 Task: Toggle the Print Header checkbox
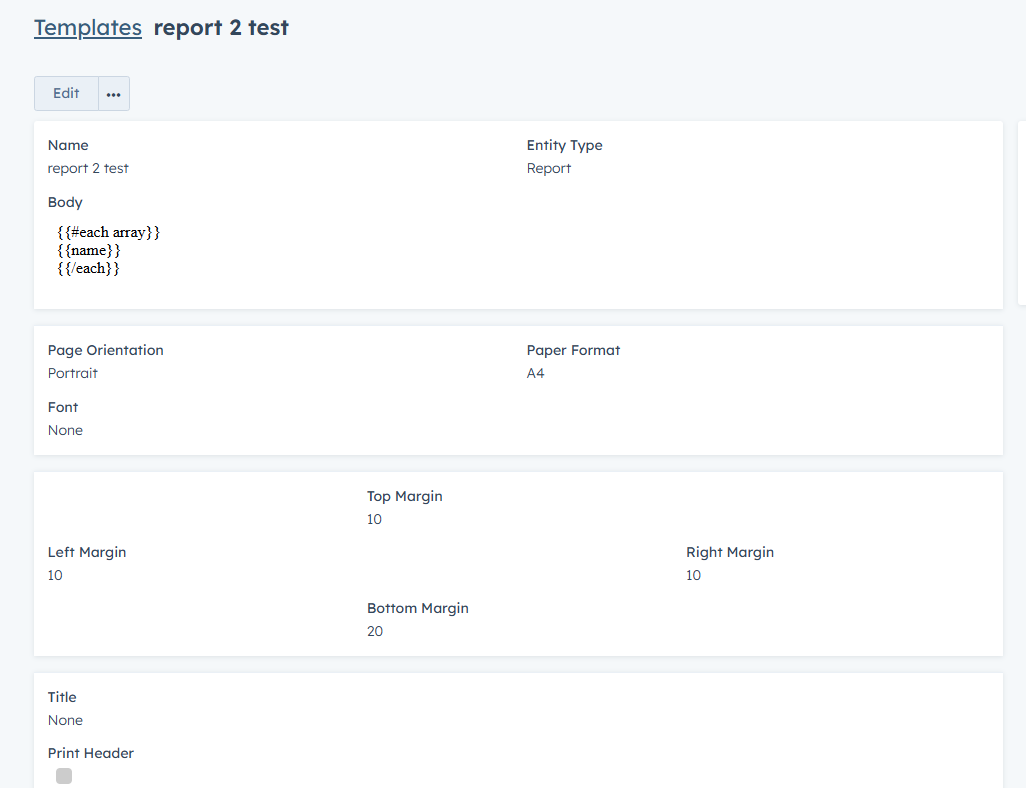pyautogui.click(x=64, y=776)
